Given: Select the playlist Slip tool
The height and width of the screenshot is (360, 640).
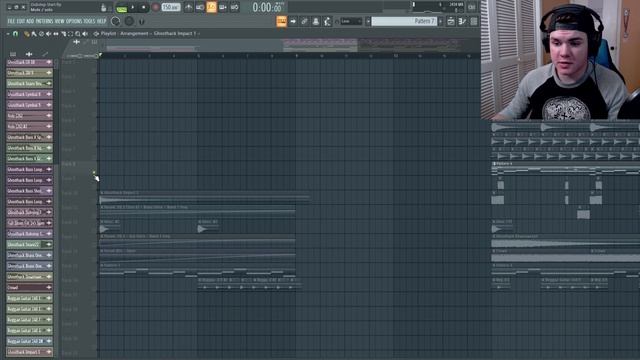Looking at the screenshot, I should [56, 34].
